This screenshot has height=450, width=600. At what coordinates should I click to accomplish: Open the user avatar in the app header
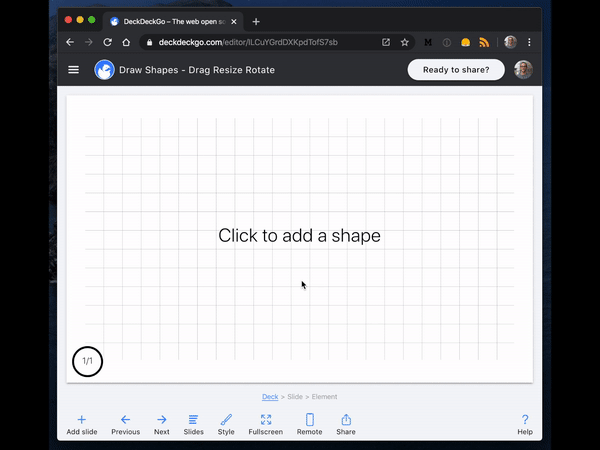point(523,70)
